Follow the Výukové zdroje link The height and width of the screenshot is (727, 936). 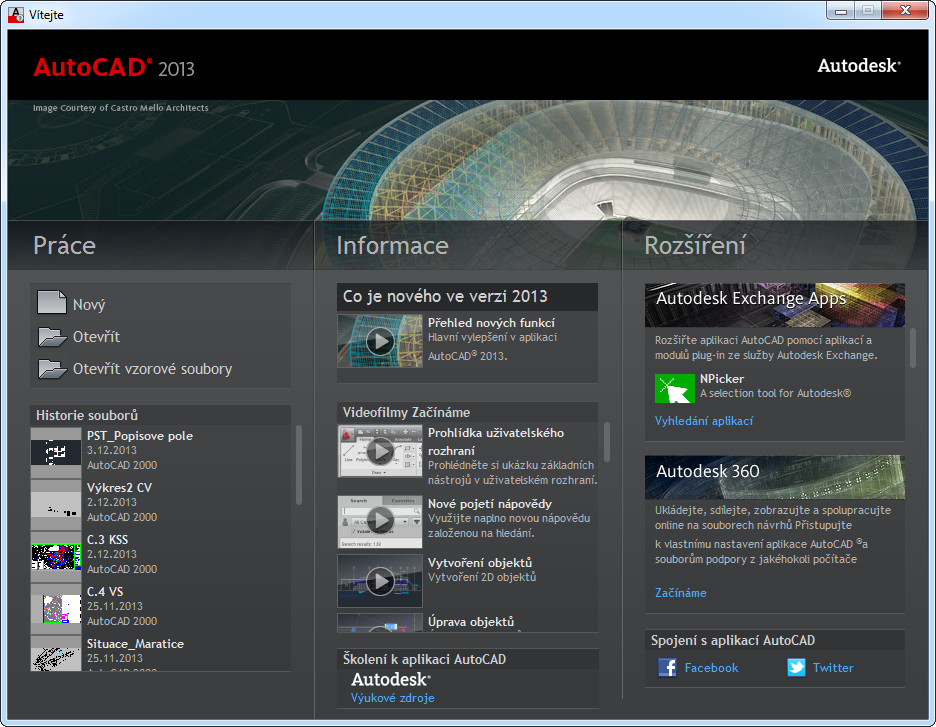[x=392, y=698]
